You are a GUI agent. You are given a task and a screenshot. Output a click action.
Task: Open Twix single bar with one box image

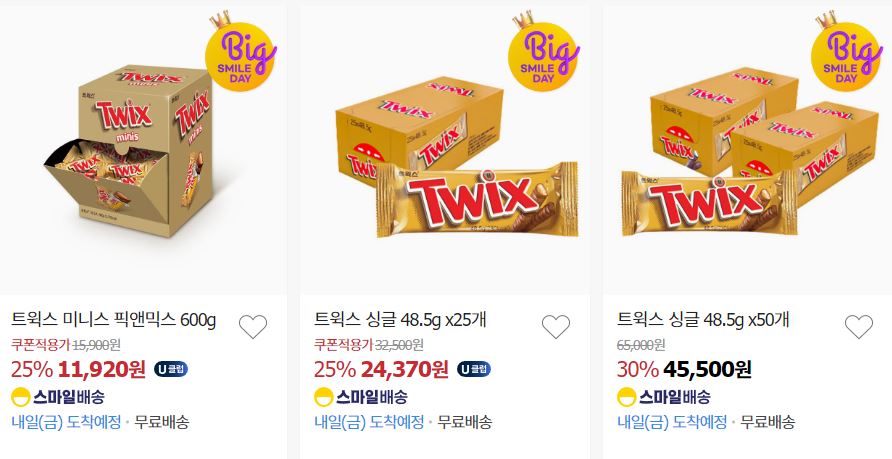[x=457, y=156]
